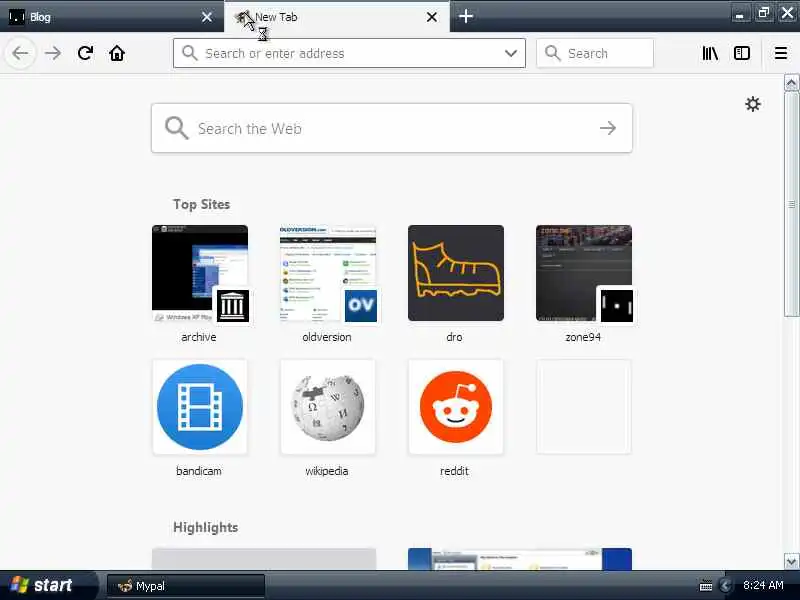800x600 pixels.
Task: Close the Blog tab
Action: [x=207, y=17]
